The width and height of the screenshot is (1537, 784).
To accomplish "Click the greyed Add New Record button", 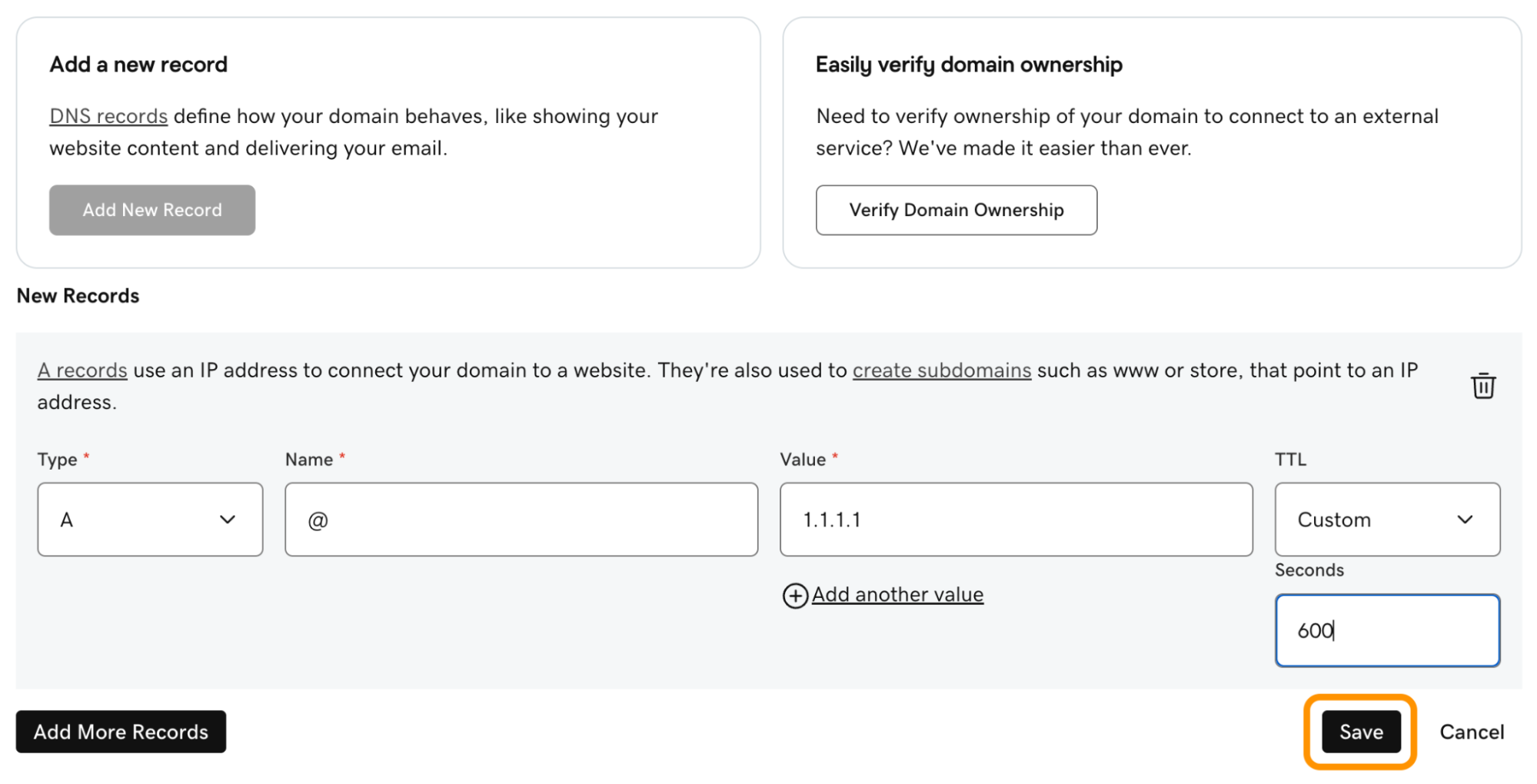I will pyautogui.click(x=152, y=210).
